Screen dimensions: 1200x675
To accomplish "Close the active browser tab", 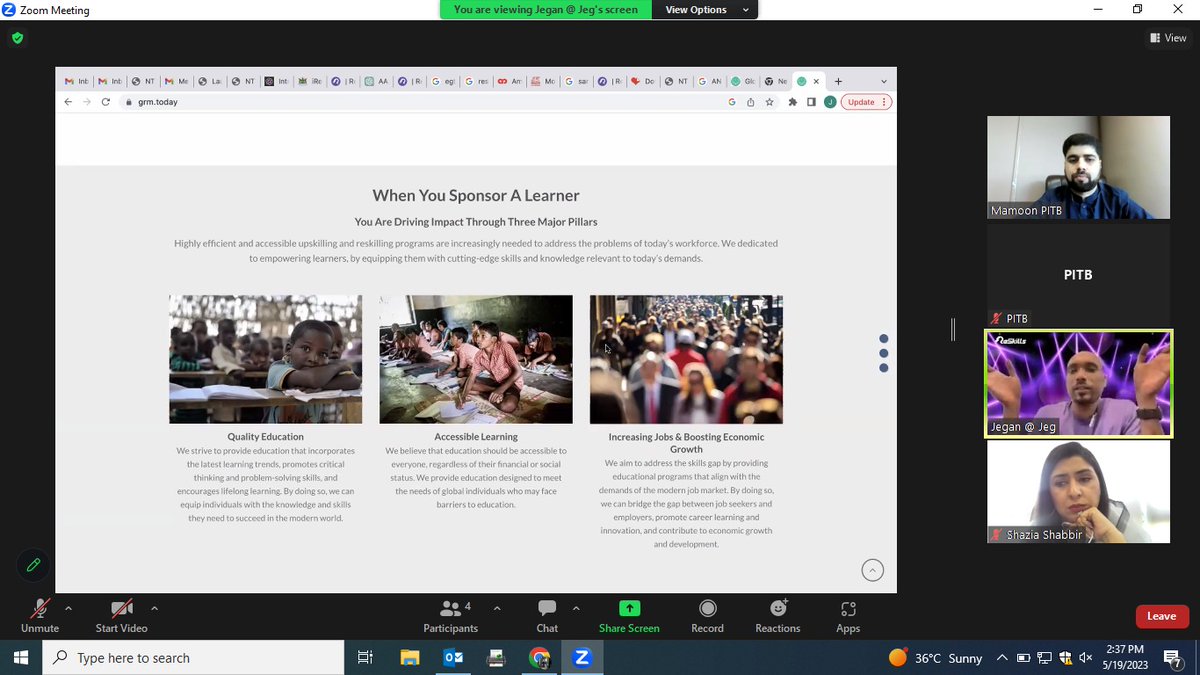I will pyautogui.click(x=816, y=81).
